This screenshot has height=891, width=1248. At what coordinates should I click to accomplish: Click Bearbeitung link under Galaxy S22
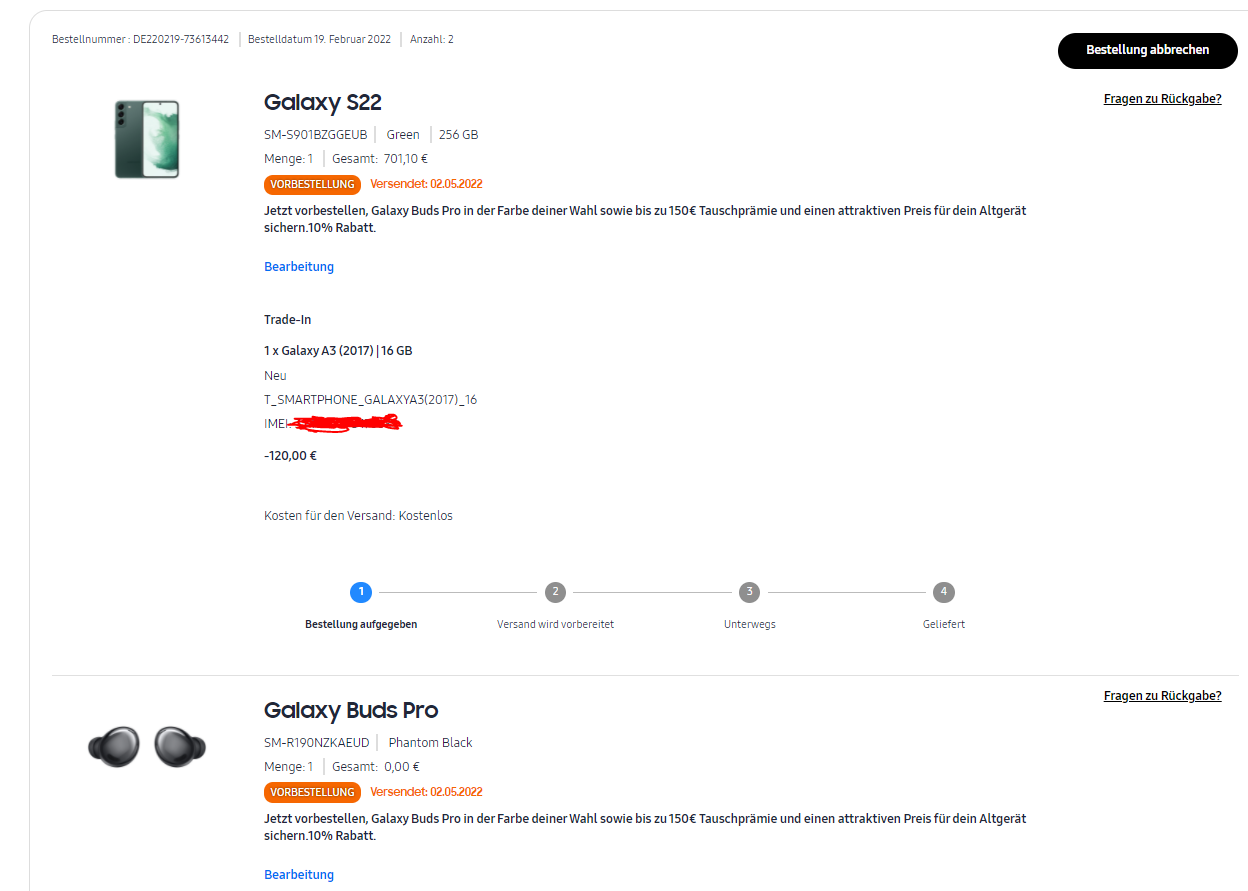299,267
